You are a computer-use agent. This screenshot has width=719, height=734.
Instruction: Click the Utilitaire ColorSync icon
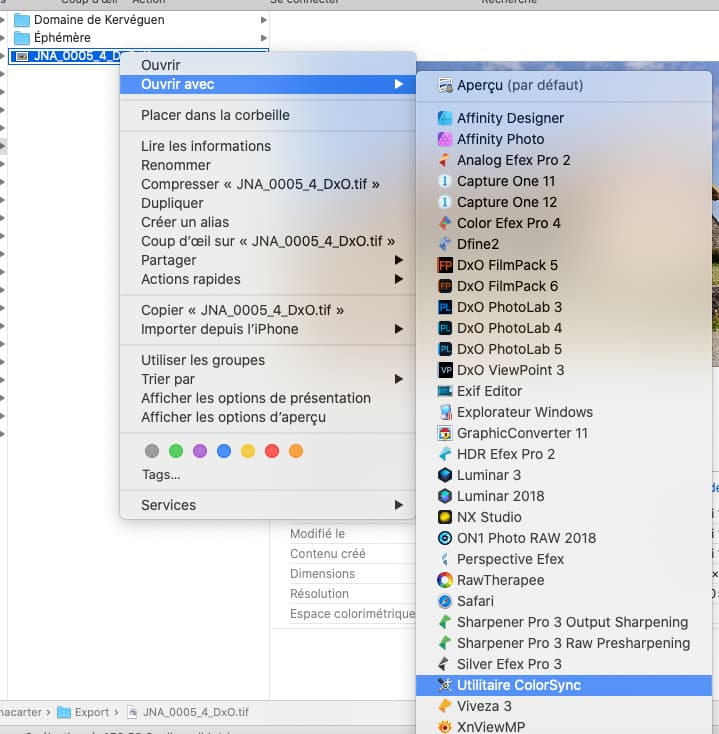(x=445, y=685)
